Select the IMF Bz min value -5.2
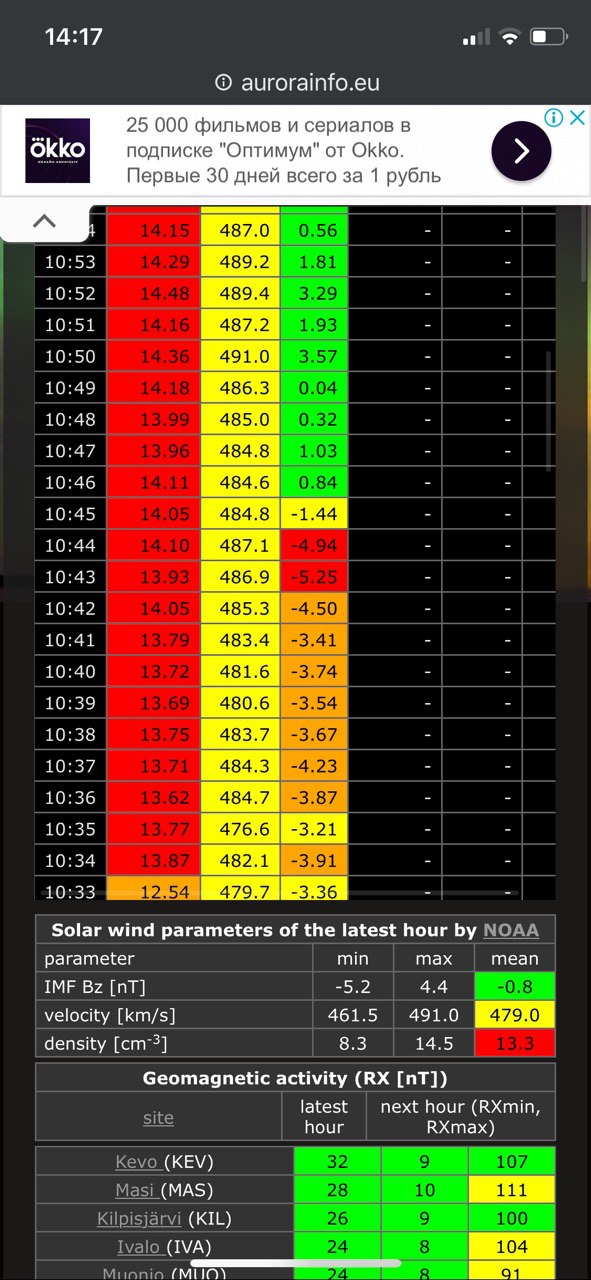This screenshot has height=1280, width=591. point(354,987)
